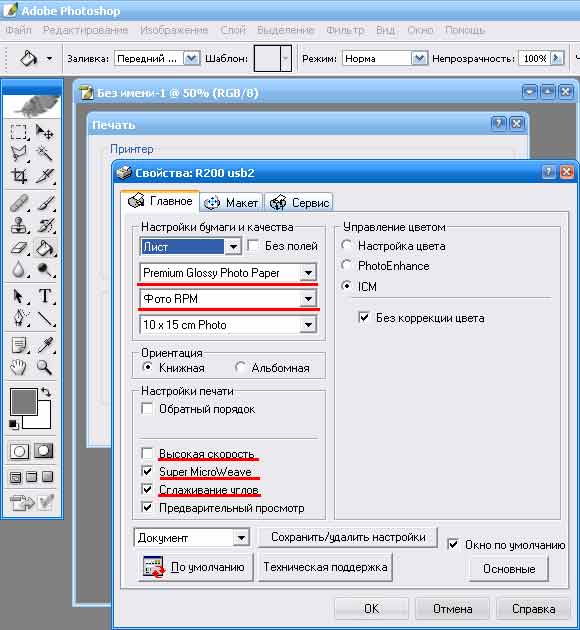The image size is (580, 630).
Task: Choose the Hand tool
Action: 19,367
